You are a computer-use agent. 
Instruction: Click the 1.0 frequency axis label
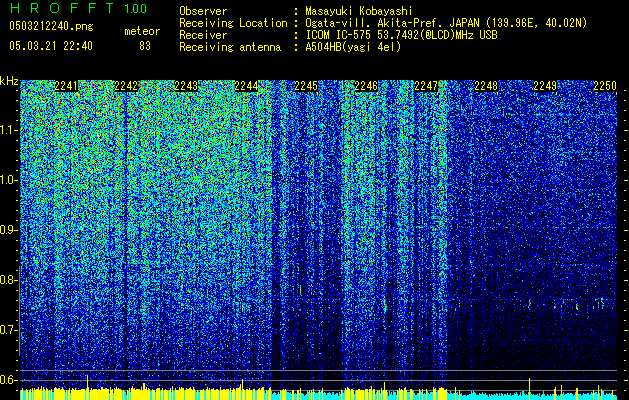(9, 181)
